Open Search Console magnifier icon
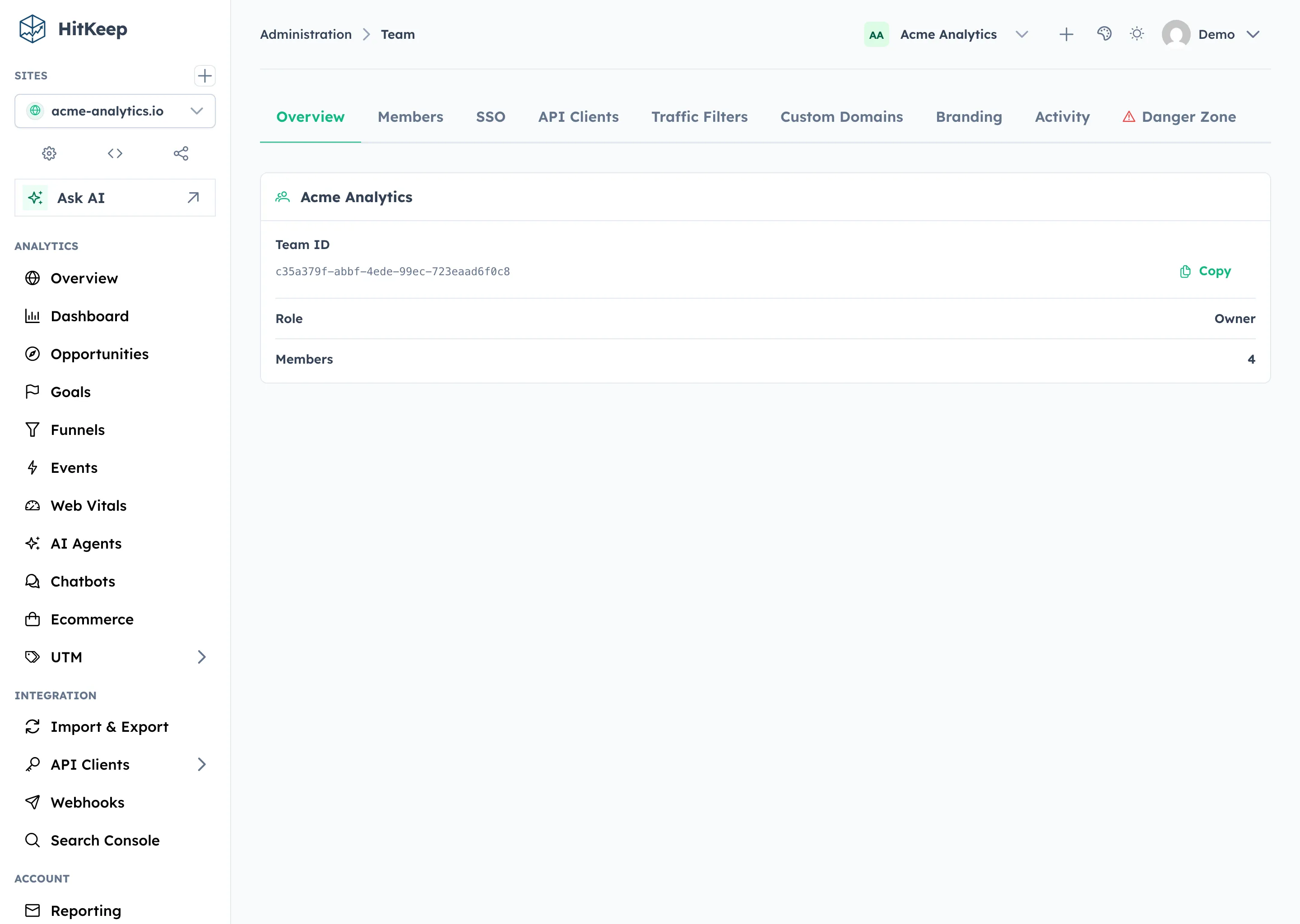 (32, 841)
